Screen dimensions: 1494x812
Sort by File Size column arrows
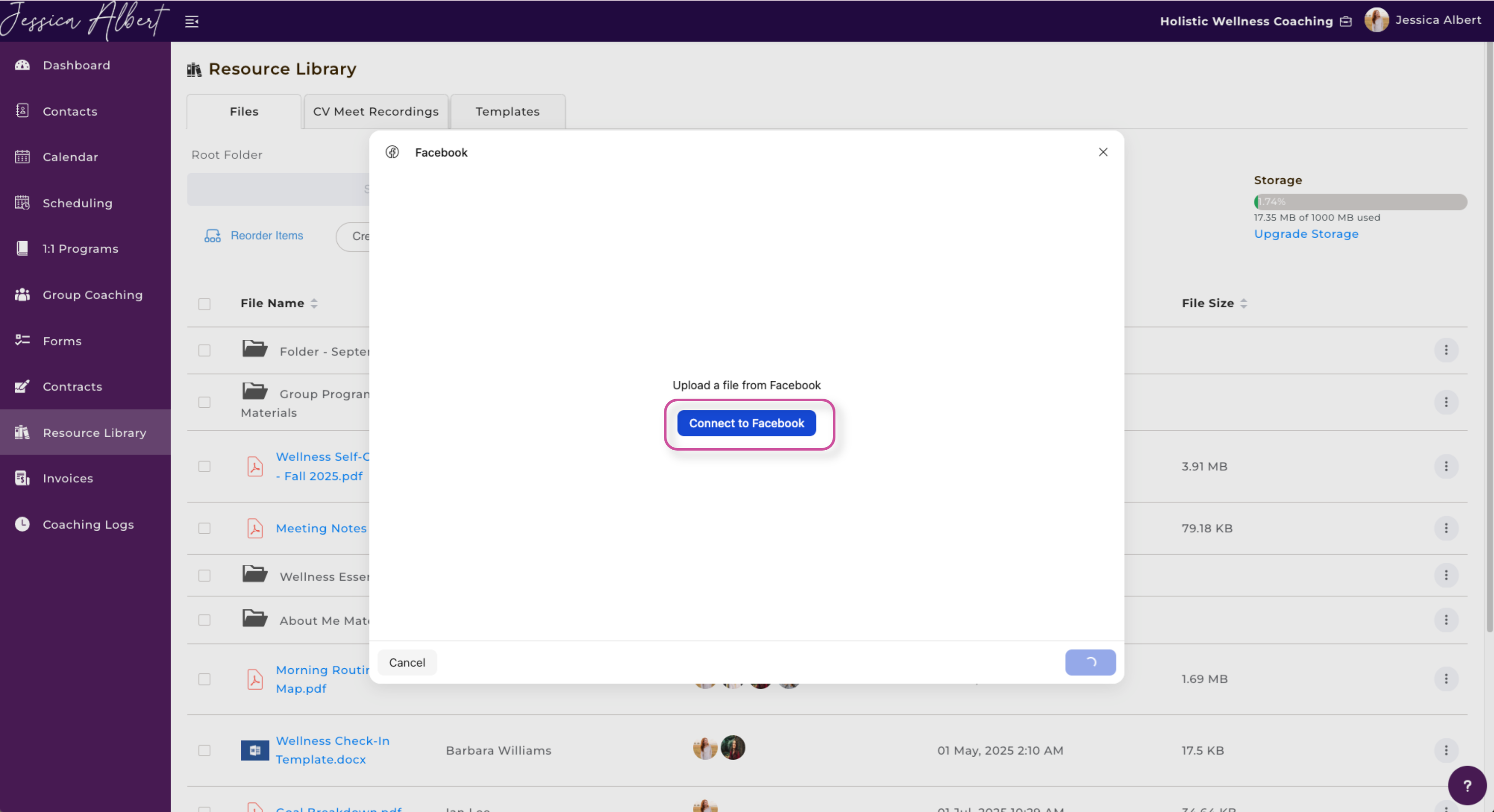pyautogui.click(x=1243, y=303)
